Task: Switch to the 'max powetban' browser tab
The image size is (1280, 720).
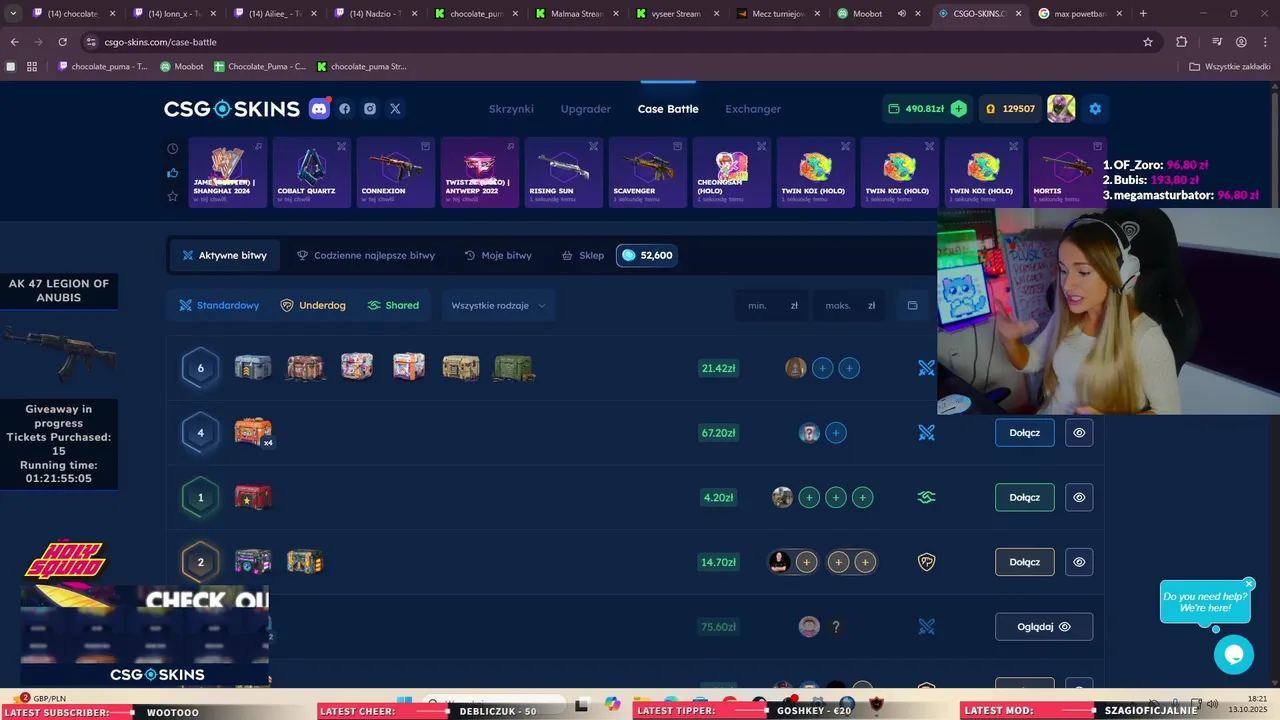Action: 1079,14
